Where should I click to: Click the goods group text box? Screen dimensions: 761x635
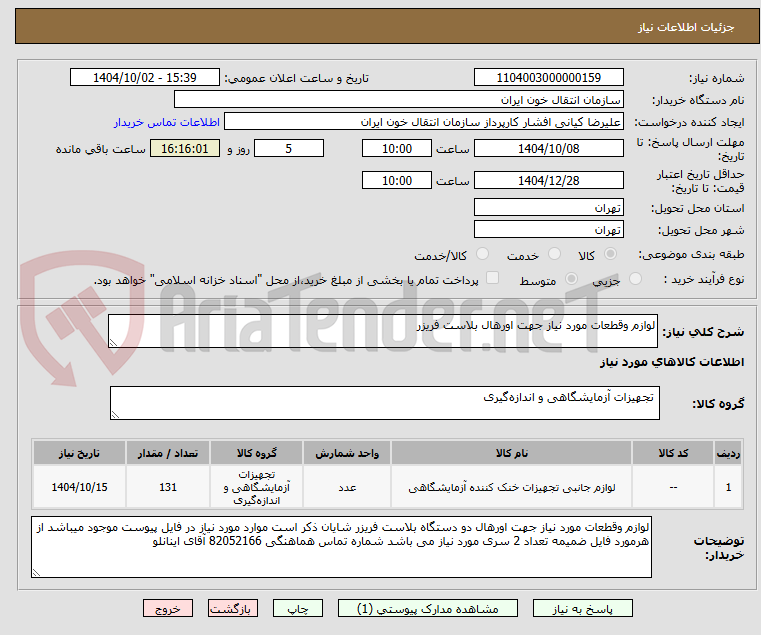[384, 403]
